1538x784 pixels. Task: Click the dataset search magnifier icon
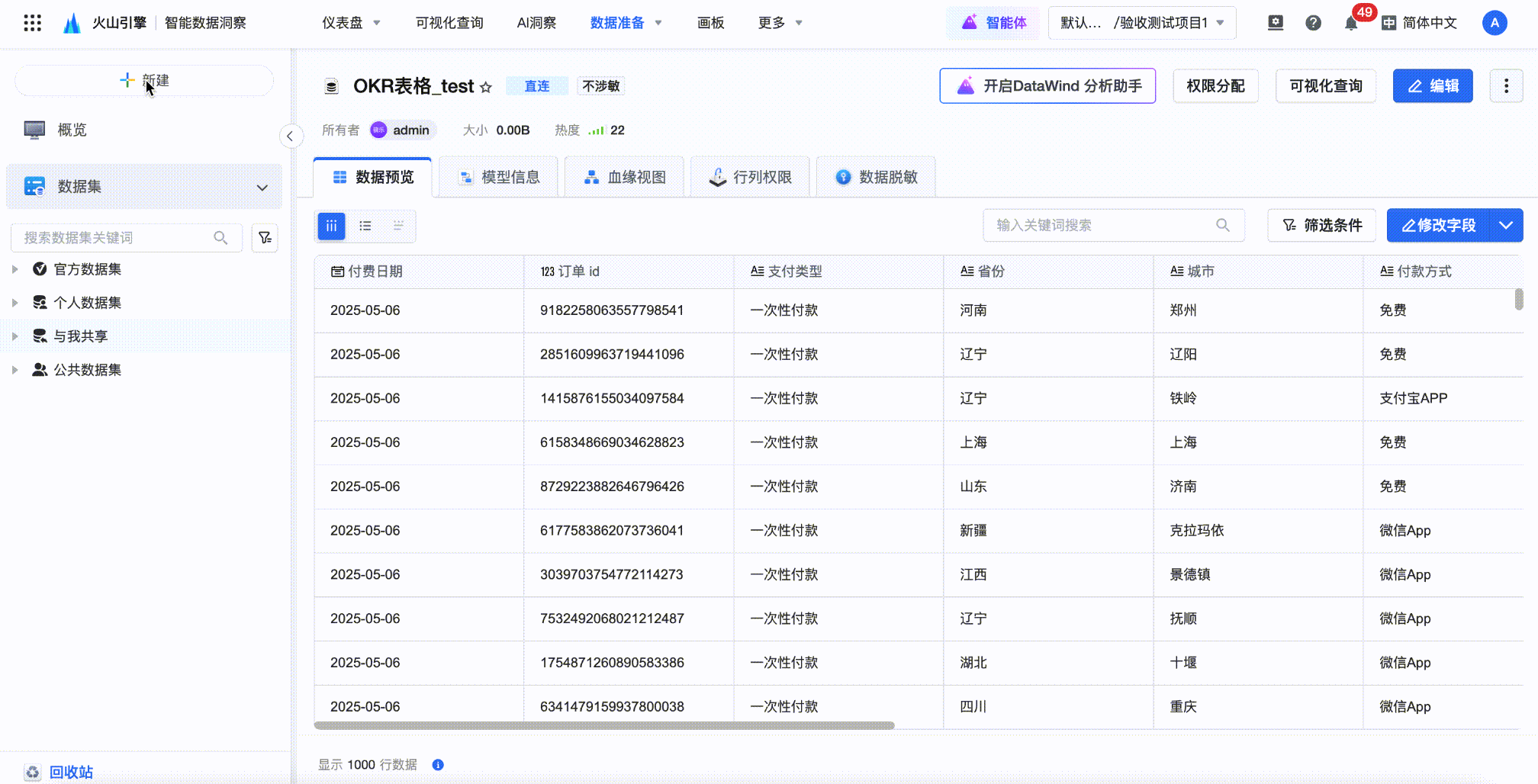click(220, 238)
